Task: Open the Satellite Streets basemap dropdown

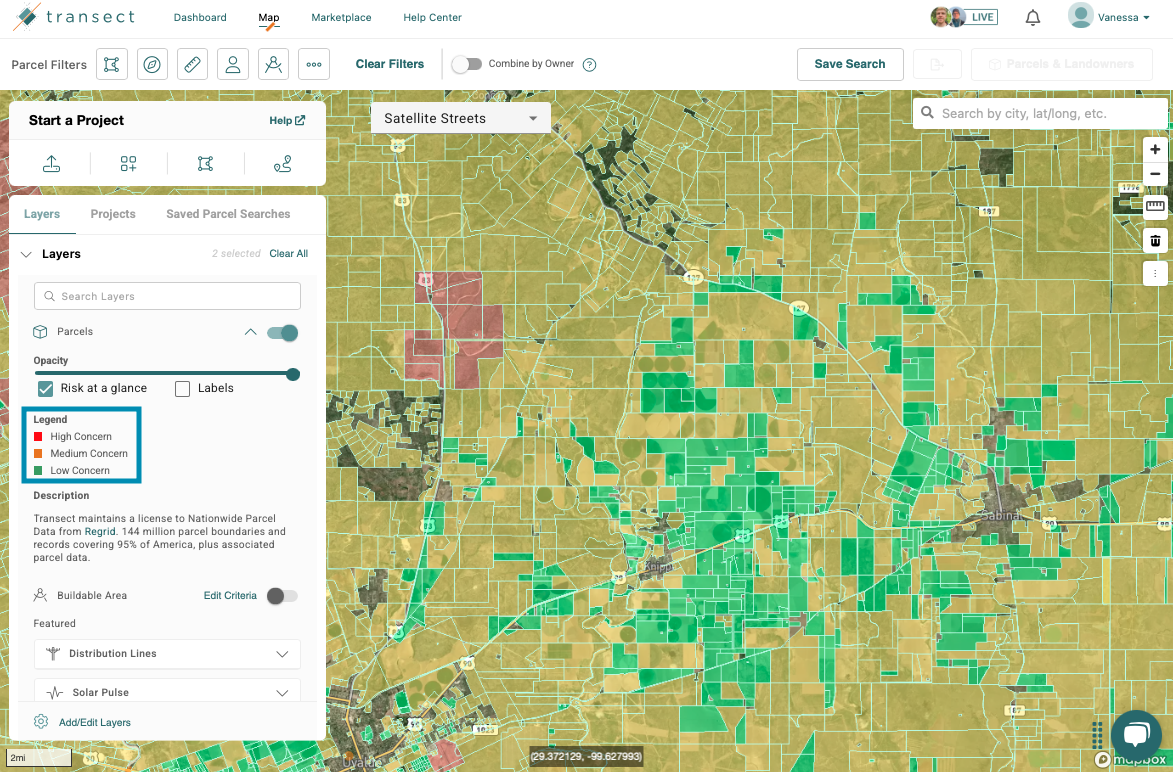Action: point(460,118)
